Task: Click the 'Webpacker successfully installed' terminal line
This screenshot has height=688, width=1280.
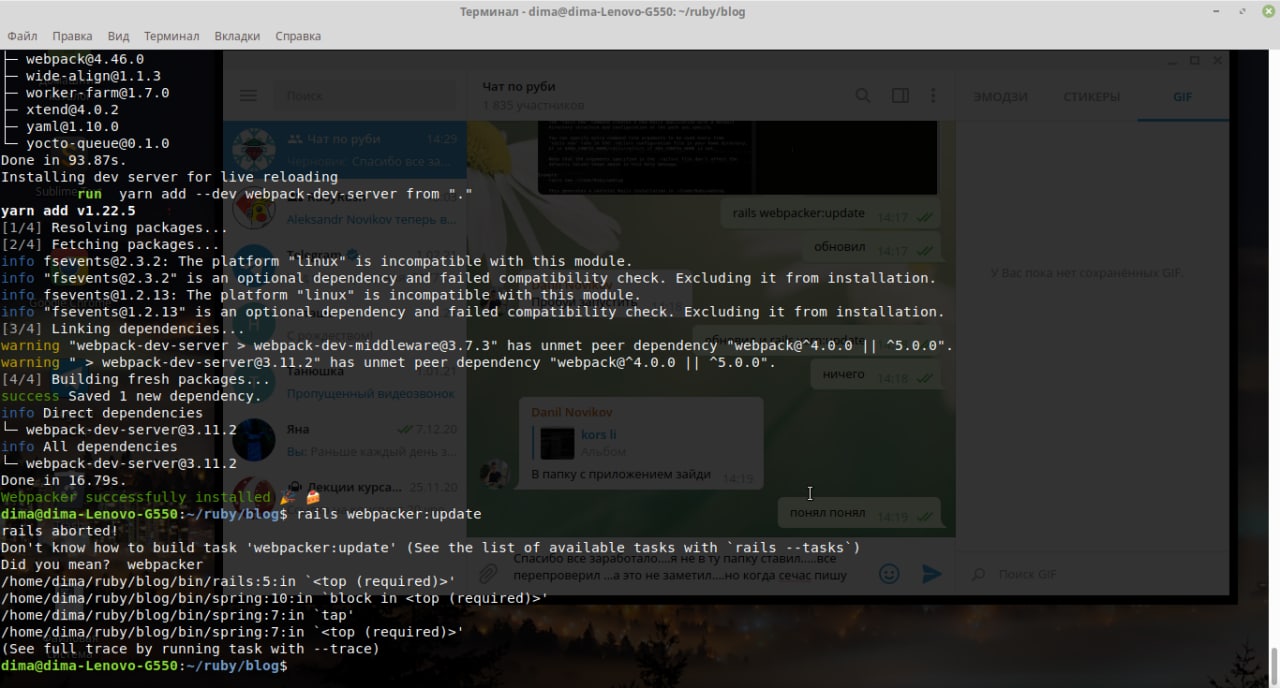Action: (x=161, y=497)
